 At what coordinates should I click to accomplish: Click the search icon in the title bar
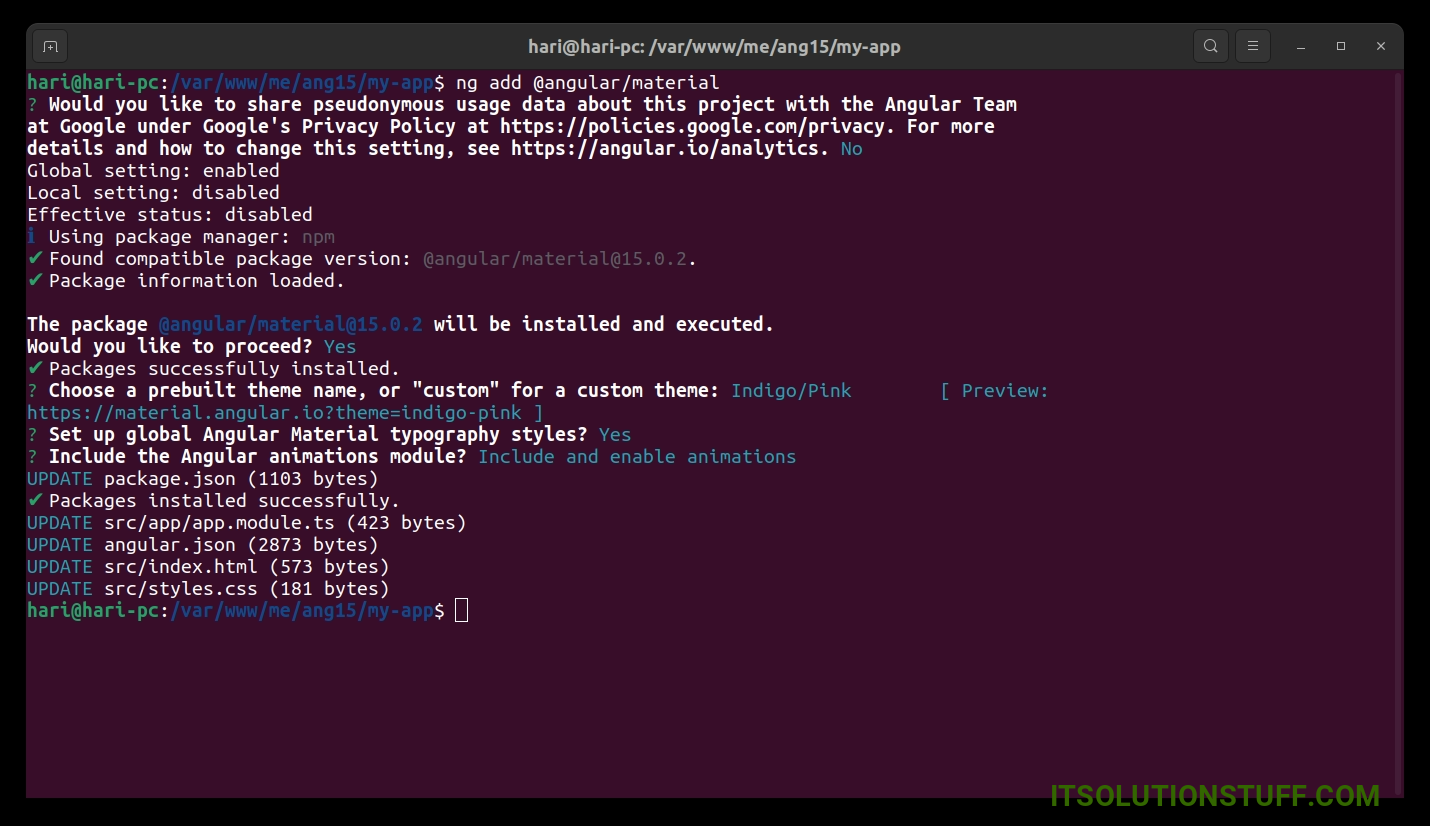(x=1211, y=46)
